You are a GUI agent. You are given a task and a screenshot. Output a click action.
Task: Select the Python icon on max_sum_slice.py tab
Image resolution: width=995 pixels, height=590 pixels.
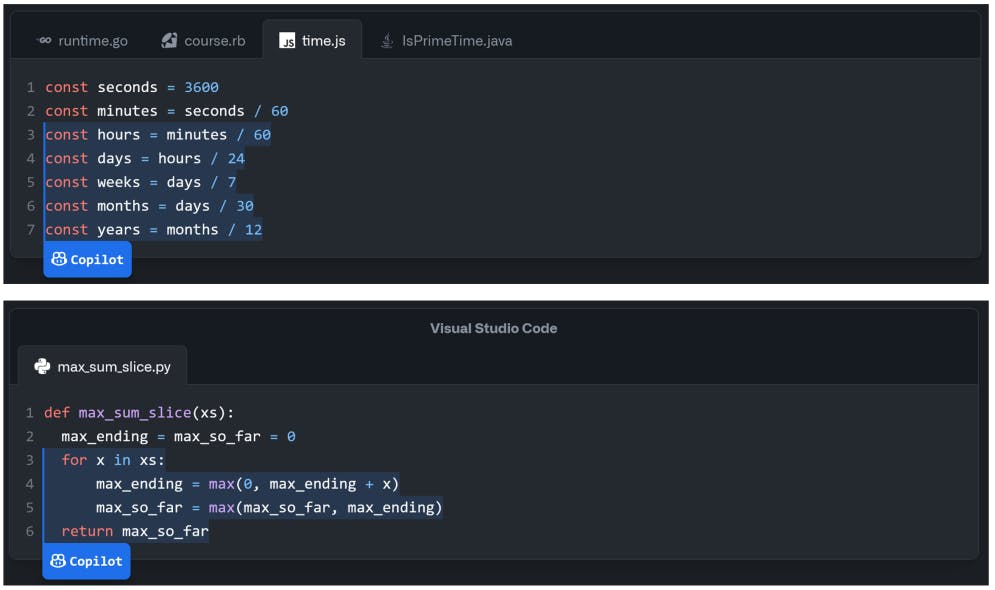tap(40, 366)
